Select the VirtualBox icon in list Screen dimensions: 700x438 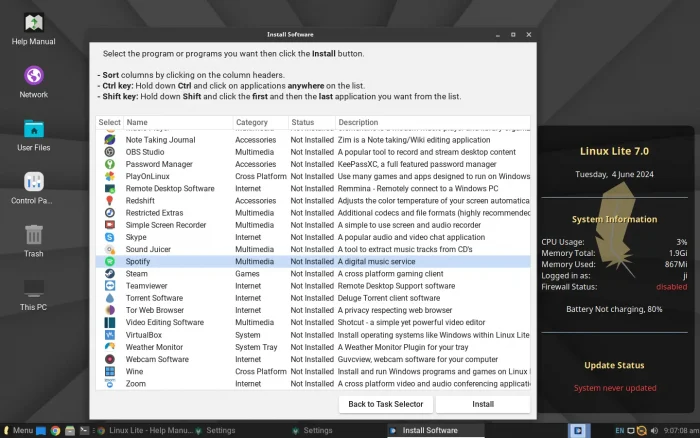[109, 335]
